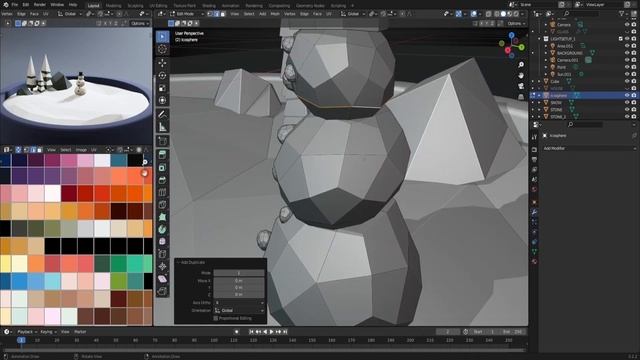Screen dimensions: 640x360
Task: Switch to the Shading workspace tab
Action: [209, 6]
